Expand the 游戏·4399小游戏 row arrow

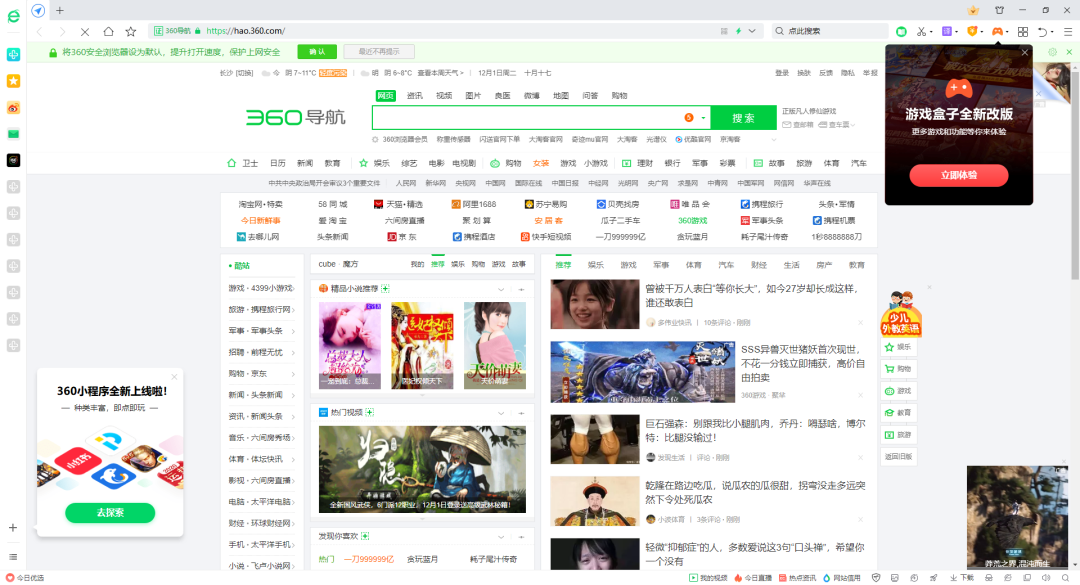(x=293, y=289)
